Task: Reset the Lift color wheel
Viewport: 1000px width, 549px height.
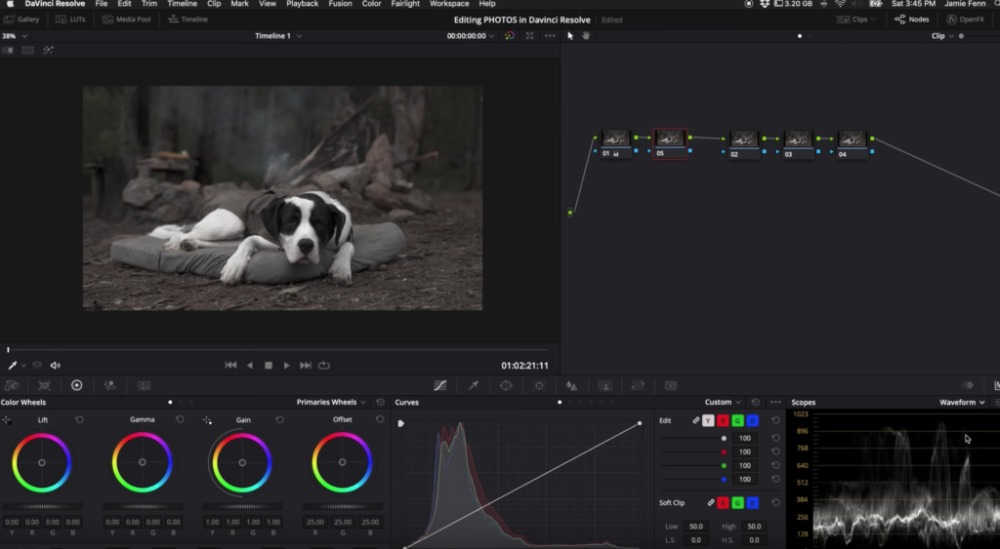Action: 79,420
